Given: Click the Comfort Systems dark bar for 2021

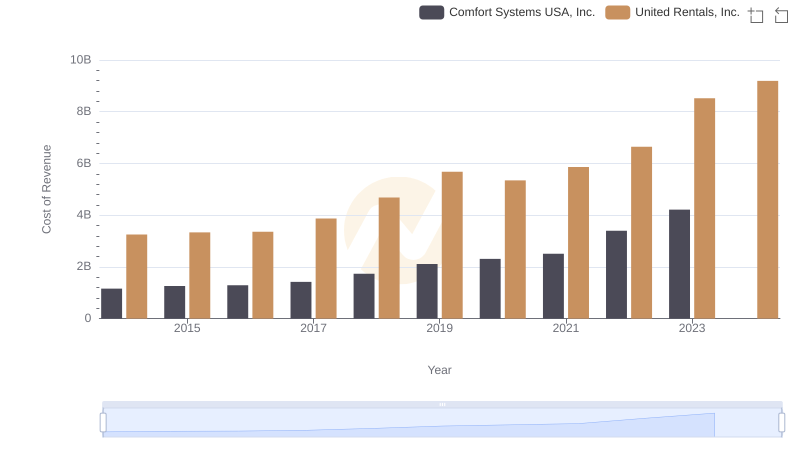Looking at the screenshot, I should pyautogui.click(x=553, y=286).
